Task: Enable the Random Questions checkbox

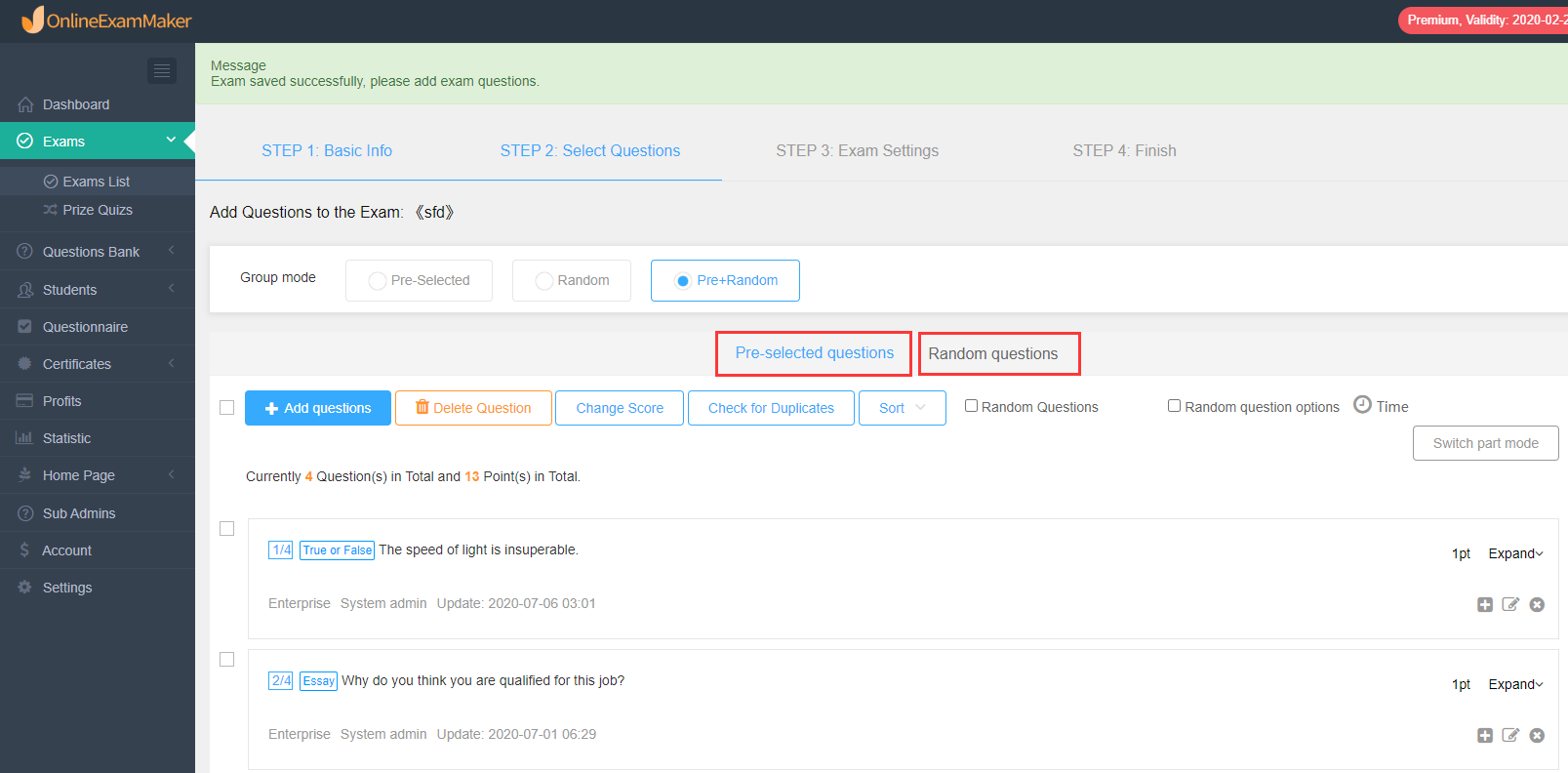Action: 971,406
